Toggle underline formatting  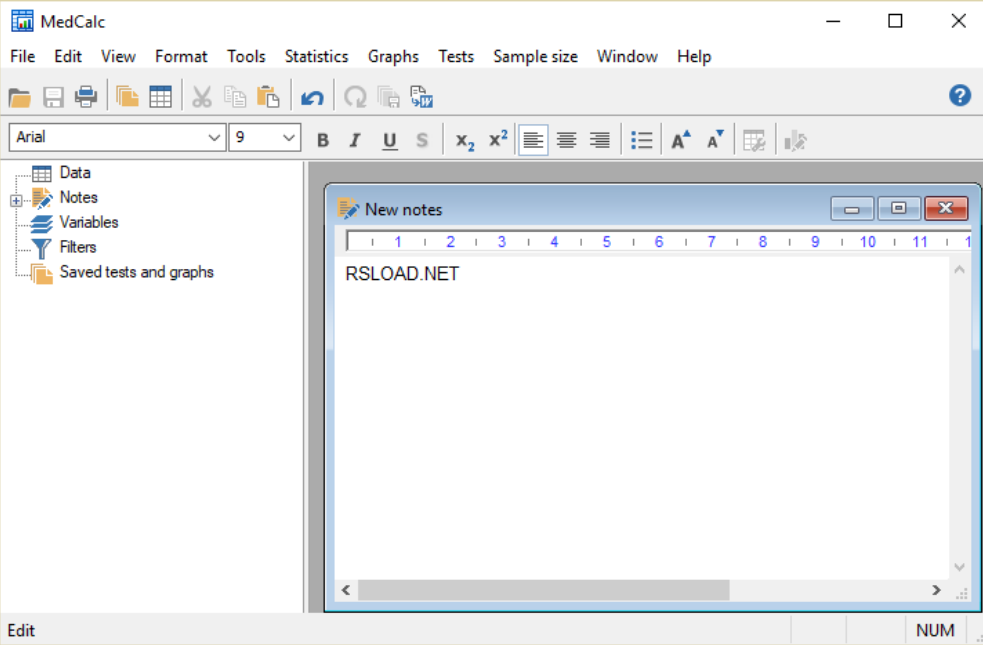(389, 140)
